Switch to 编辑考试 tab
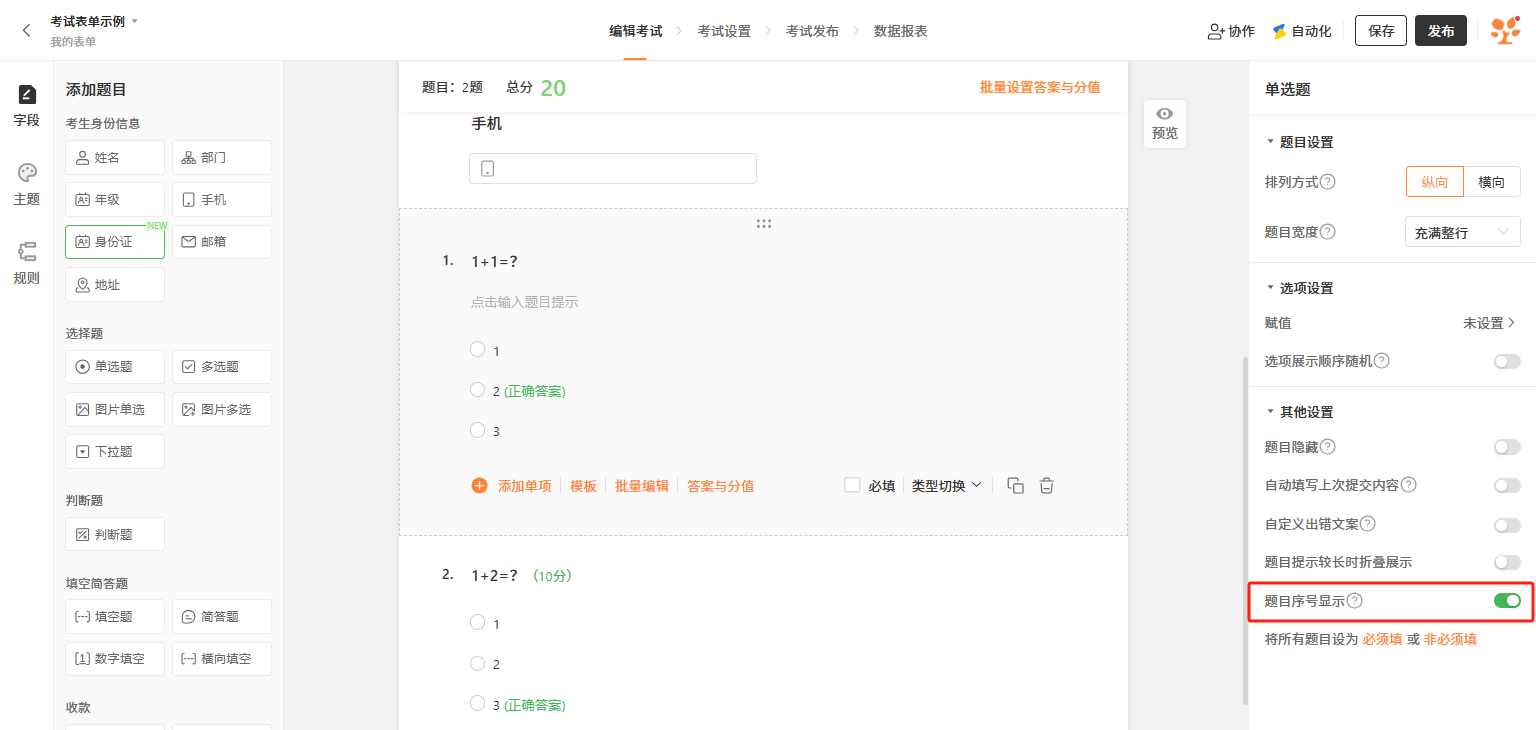 point(635,31)
